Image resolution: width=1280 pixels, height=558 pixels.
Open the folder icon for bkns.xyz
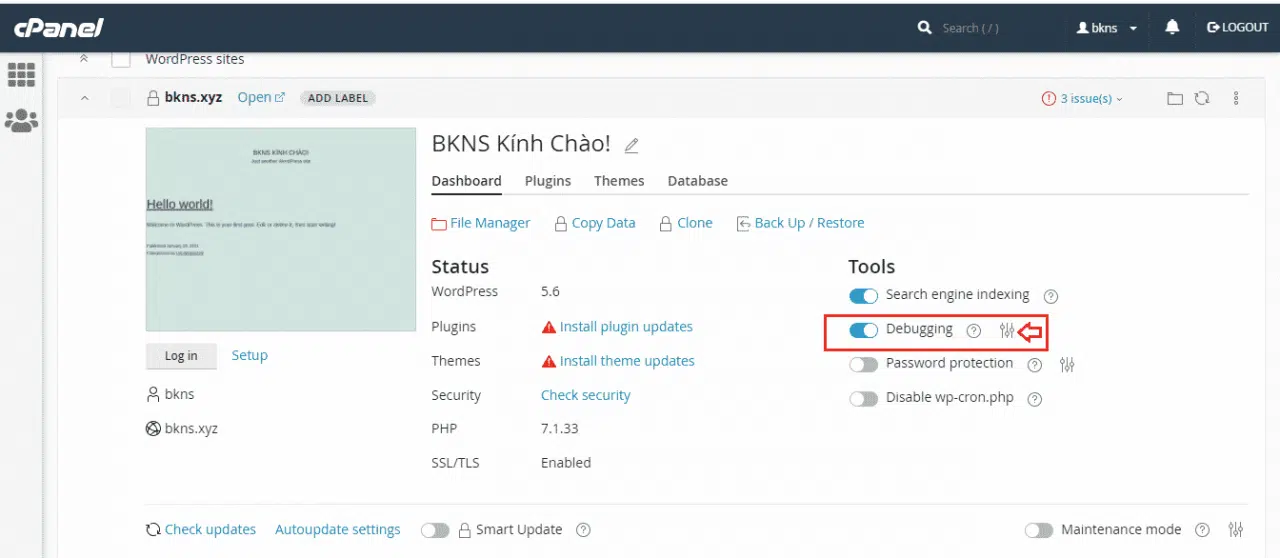click(x=1175, y=98)
